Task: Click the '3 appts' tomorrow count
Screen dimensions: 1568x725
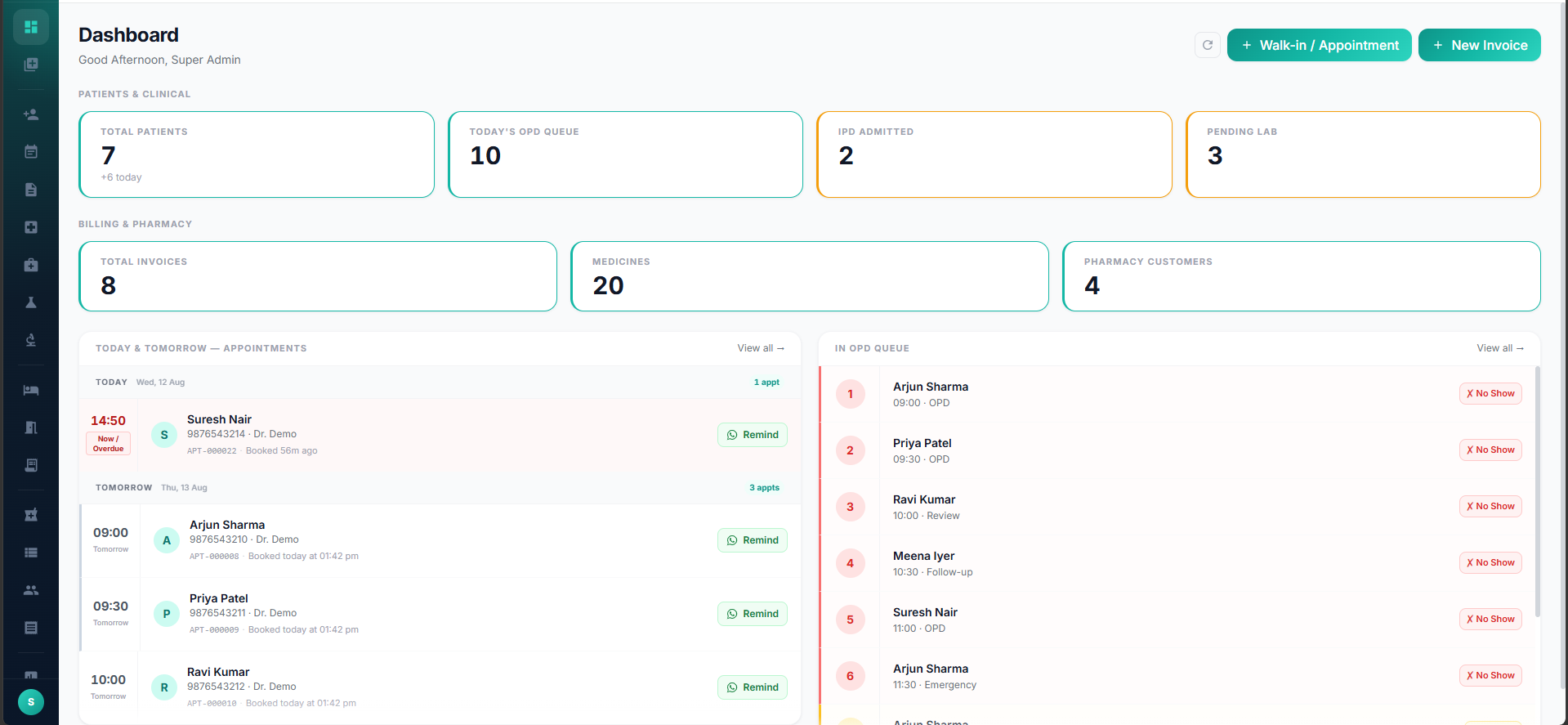Action: (x=764, y=488)
